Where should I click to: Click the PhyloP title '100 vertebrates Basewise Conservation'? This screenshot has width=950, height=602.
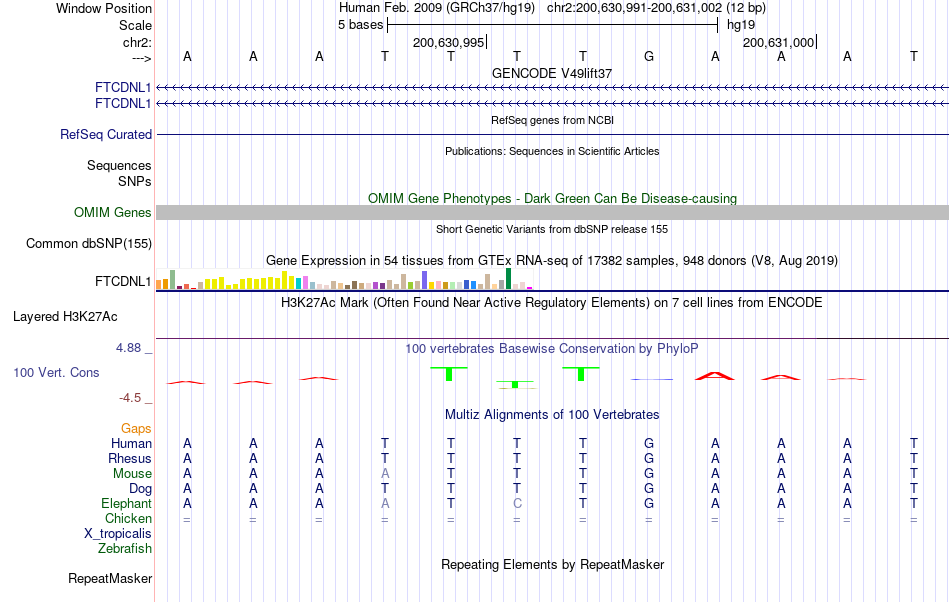[552, 349]
